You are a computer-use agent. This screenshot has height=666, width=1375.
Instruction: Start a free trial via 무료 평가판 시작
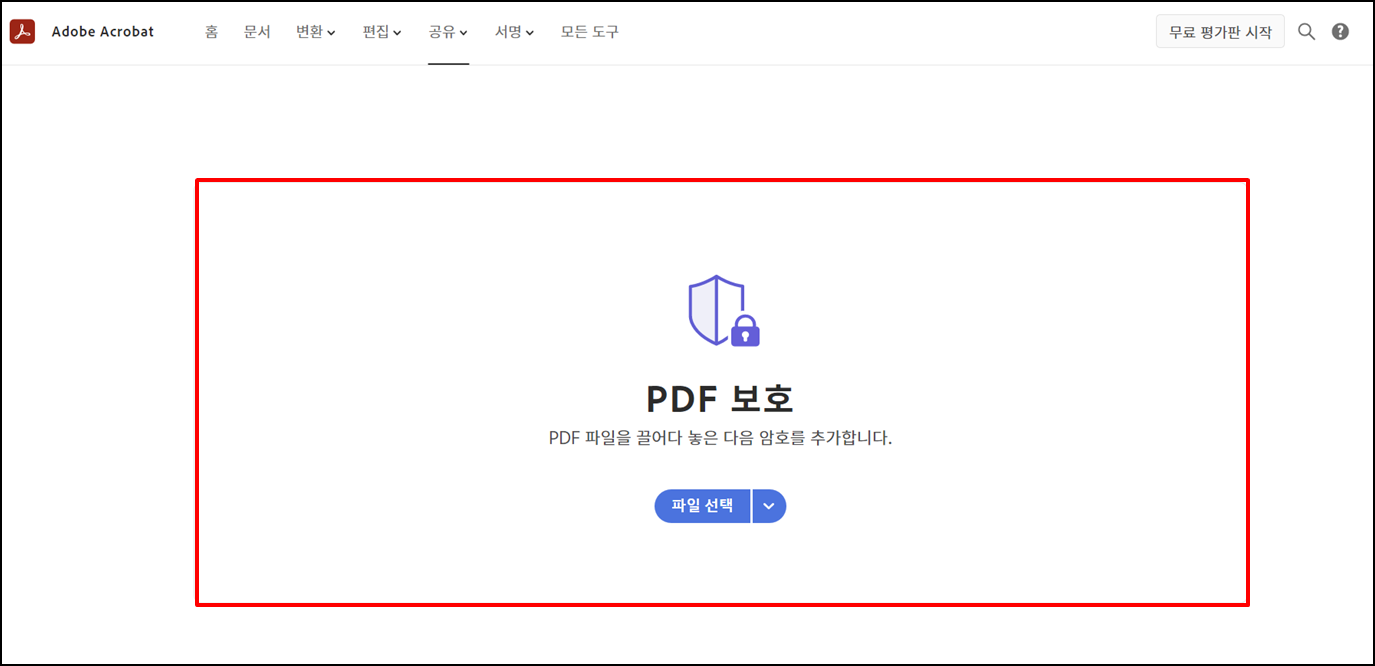tap(1220, 31)
